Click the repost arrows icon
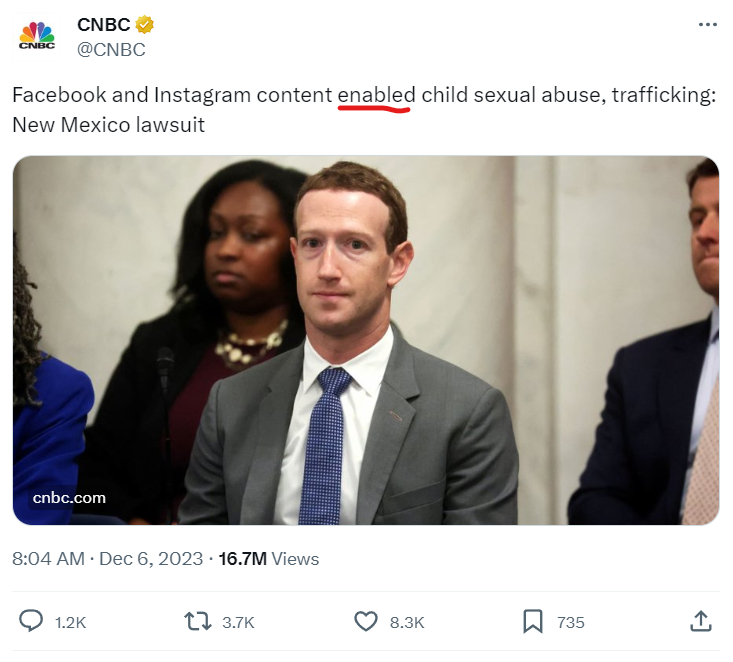The width and height of the screenshot is (733, 662). [x=199, y=621]
